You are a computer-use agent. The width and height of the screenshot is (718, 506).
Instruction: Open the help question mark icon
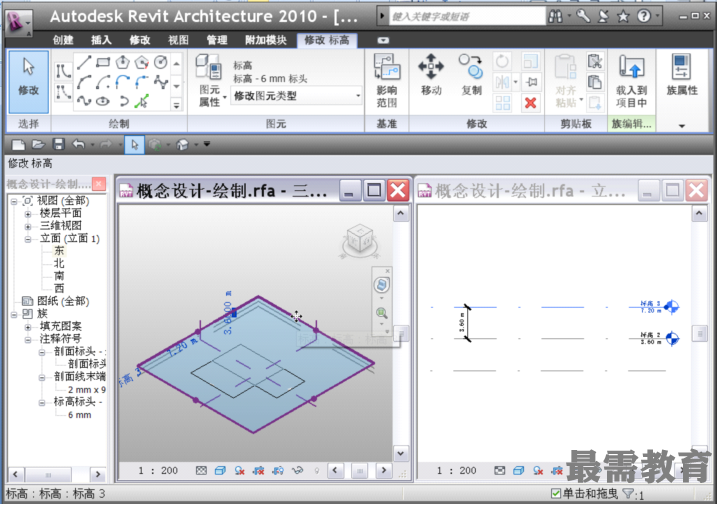click(644, 17)
